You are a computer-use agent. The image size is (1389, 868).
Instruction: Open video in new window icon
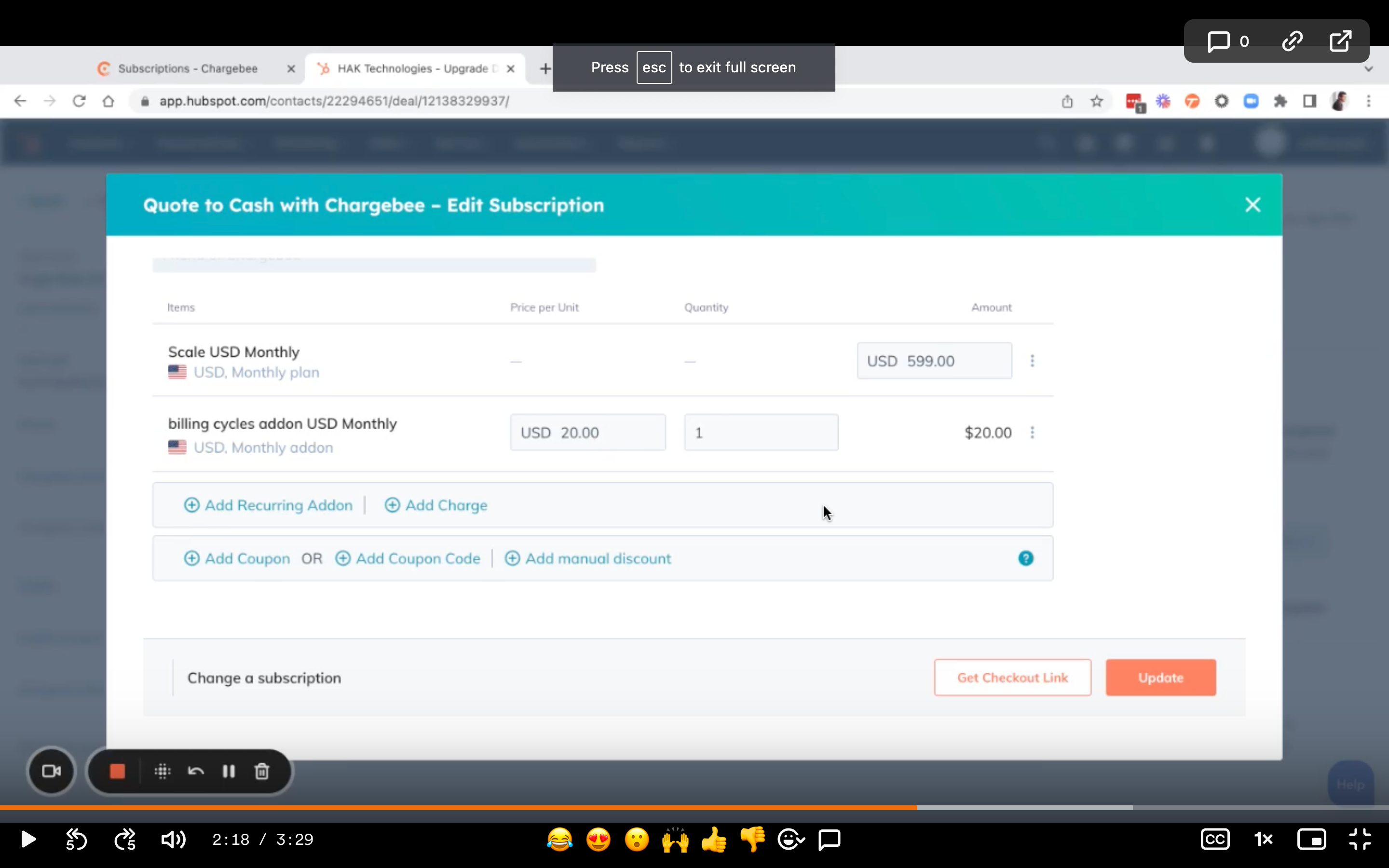click(1340, 41)
